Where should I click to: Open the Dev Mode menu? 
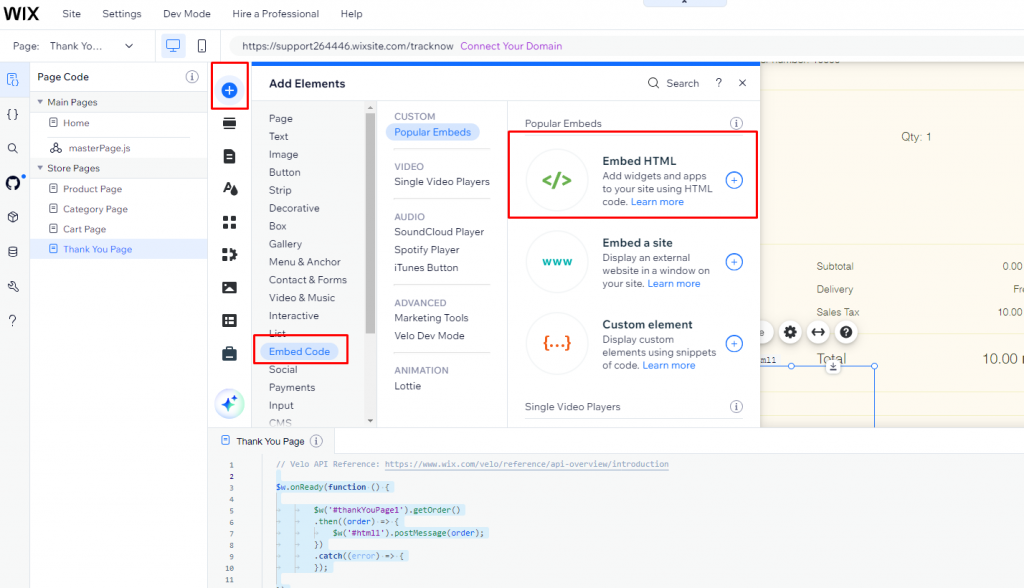[186, 14]
